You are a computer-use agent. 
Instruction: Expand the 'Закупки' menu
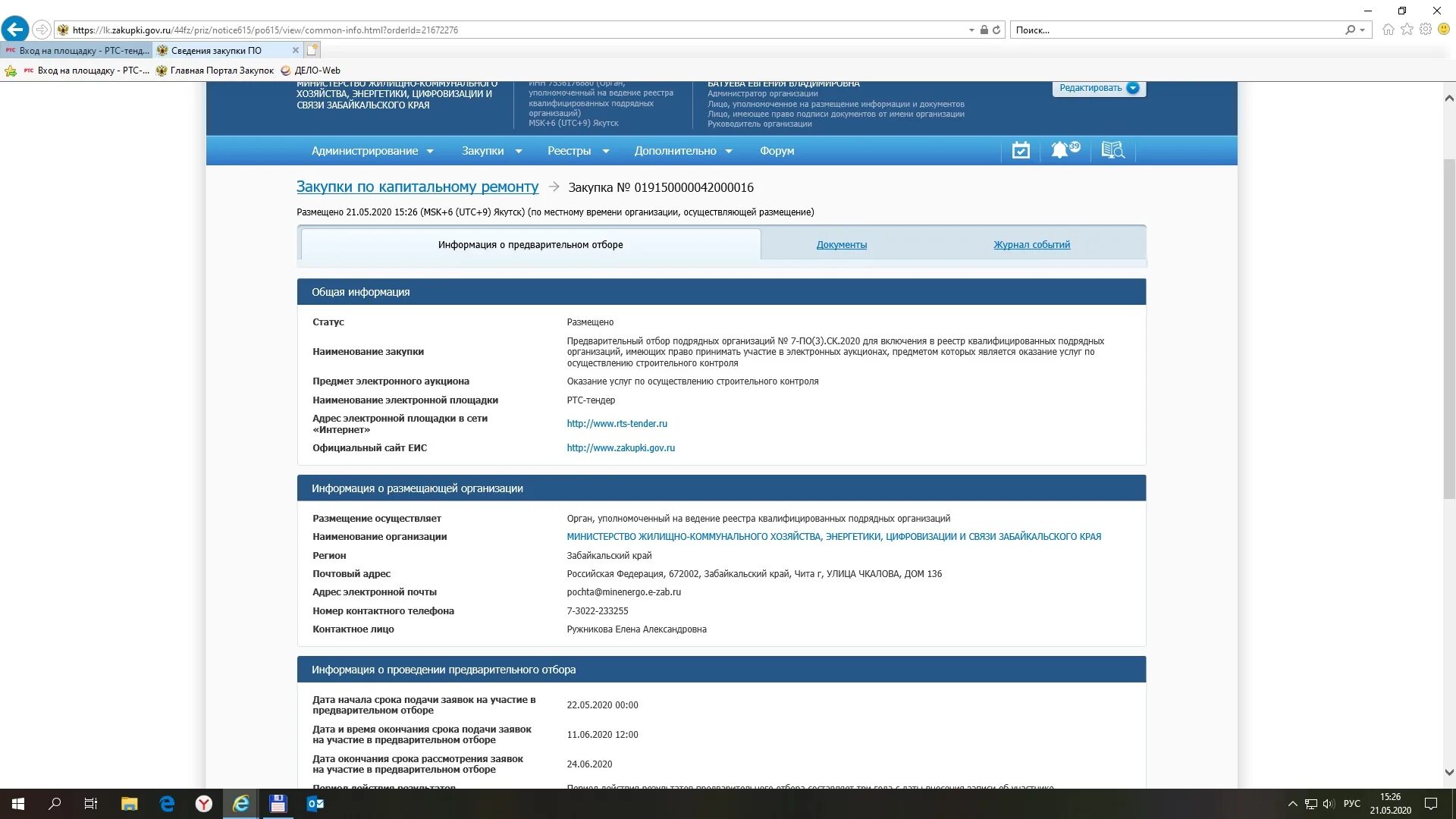(491, 151)
